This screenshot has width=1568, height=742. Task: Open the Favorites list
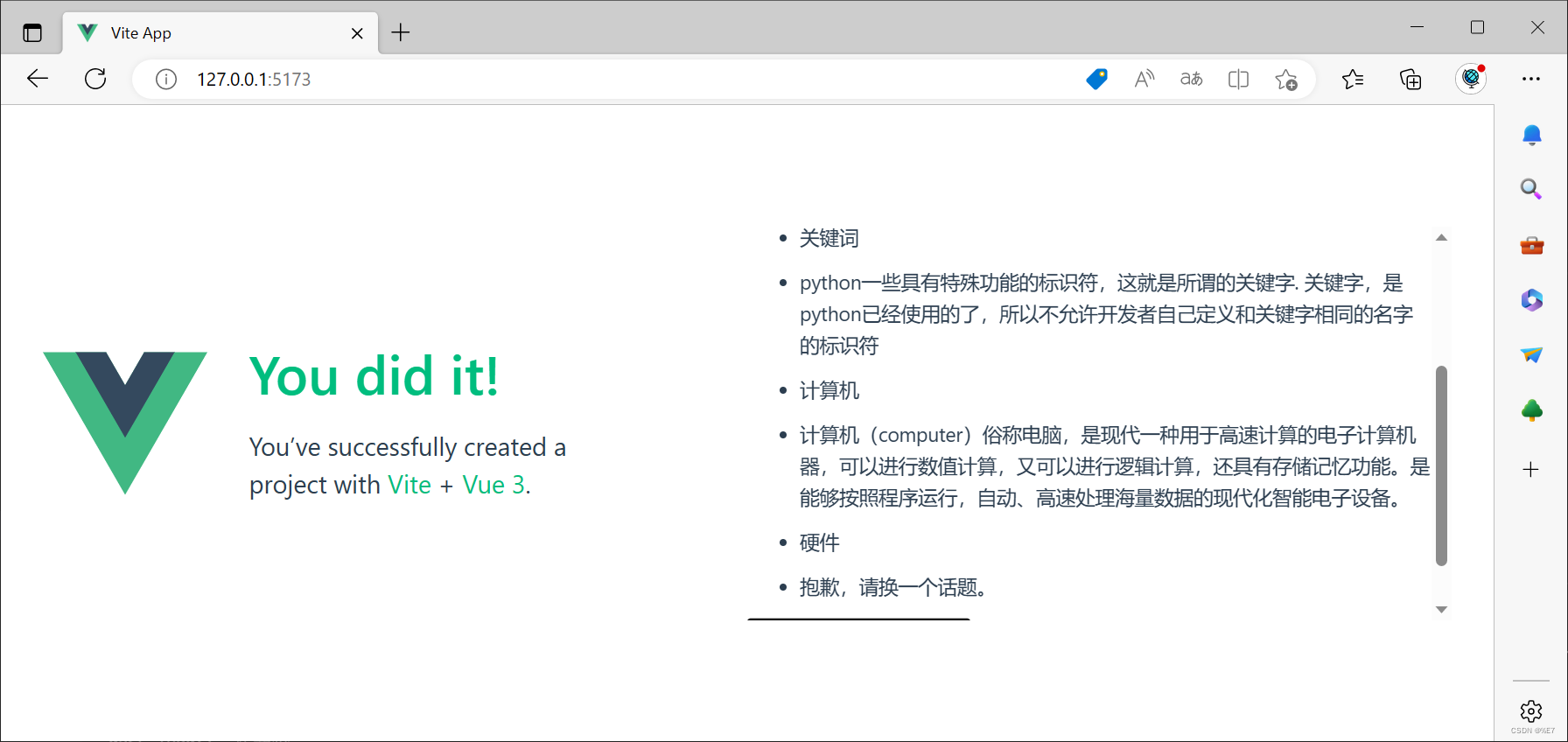(x=1353, y=80)
